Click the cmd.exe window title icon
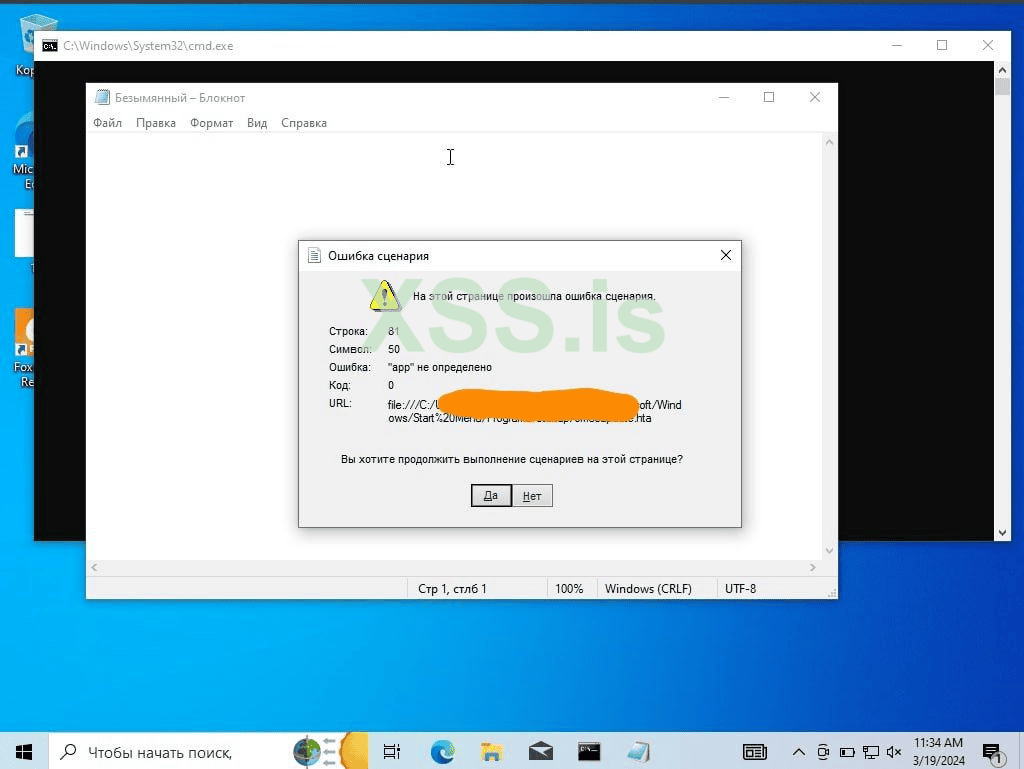The image size is (1024, 769). [50, 46]
